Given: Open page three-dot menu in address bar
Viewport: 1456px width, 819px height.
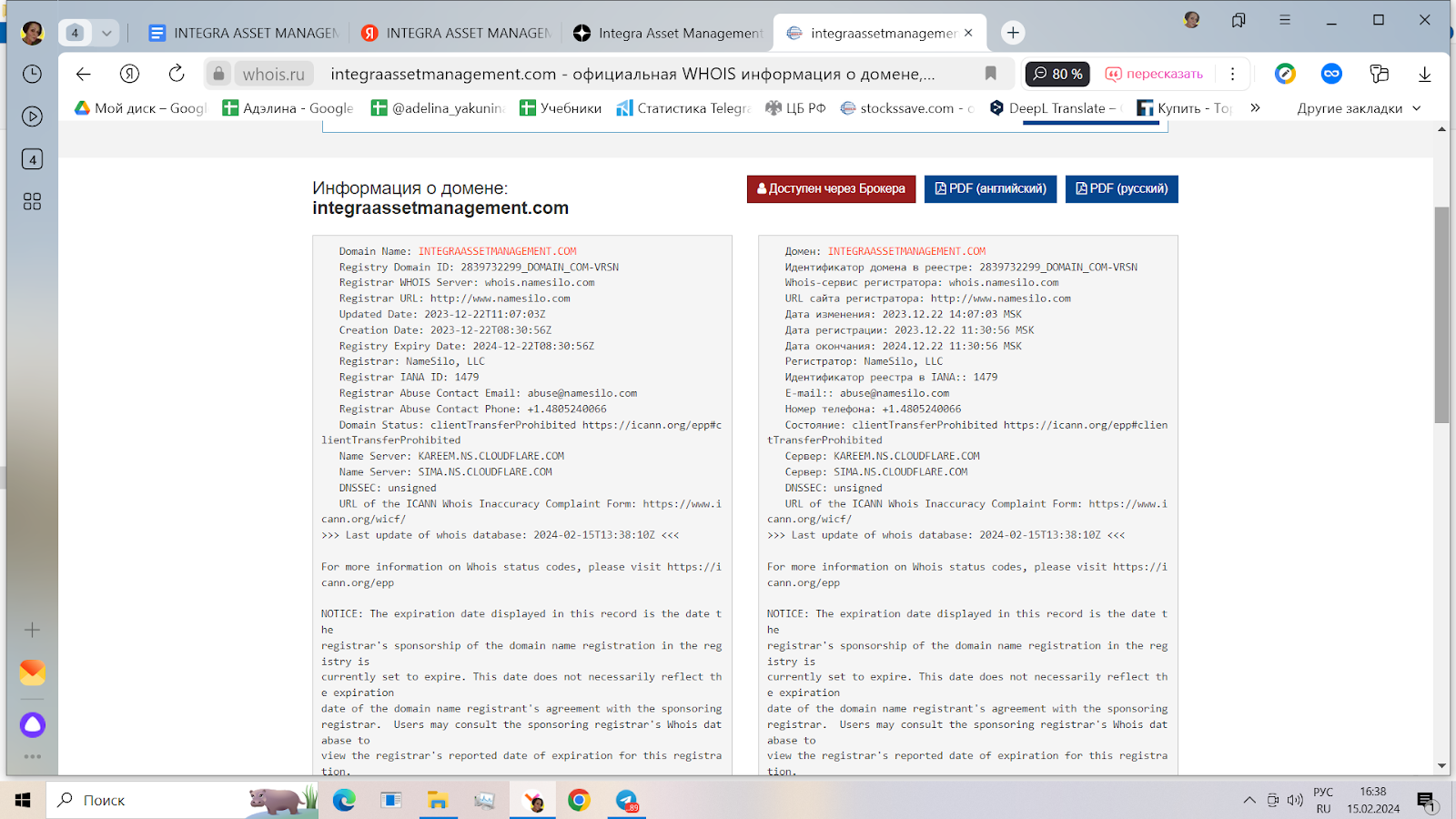Looking at the screenshot, I should pyautogui.click(x=1232, y=74).
